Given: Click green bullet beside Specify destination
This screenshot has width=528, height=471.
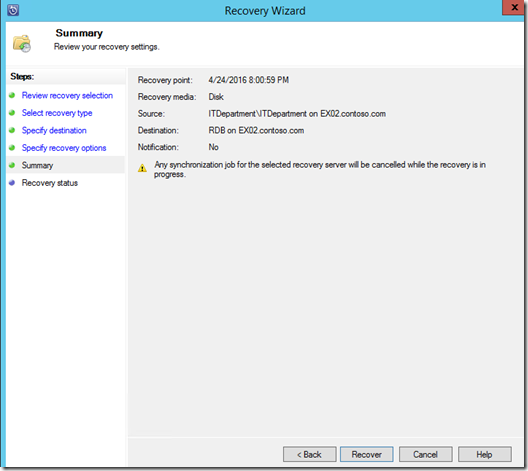Looking at the screenshot, I should tap(12, 130).
